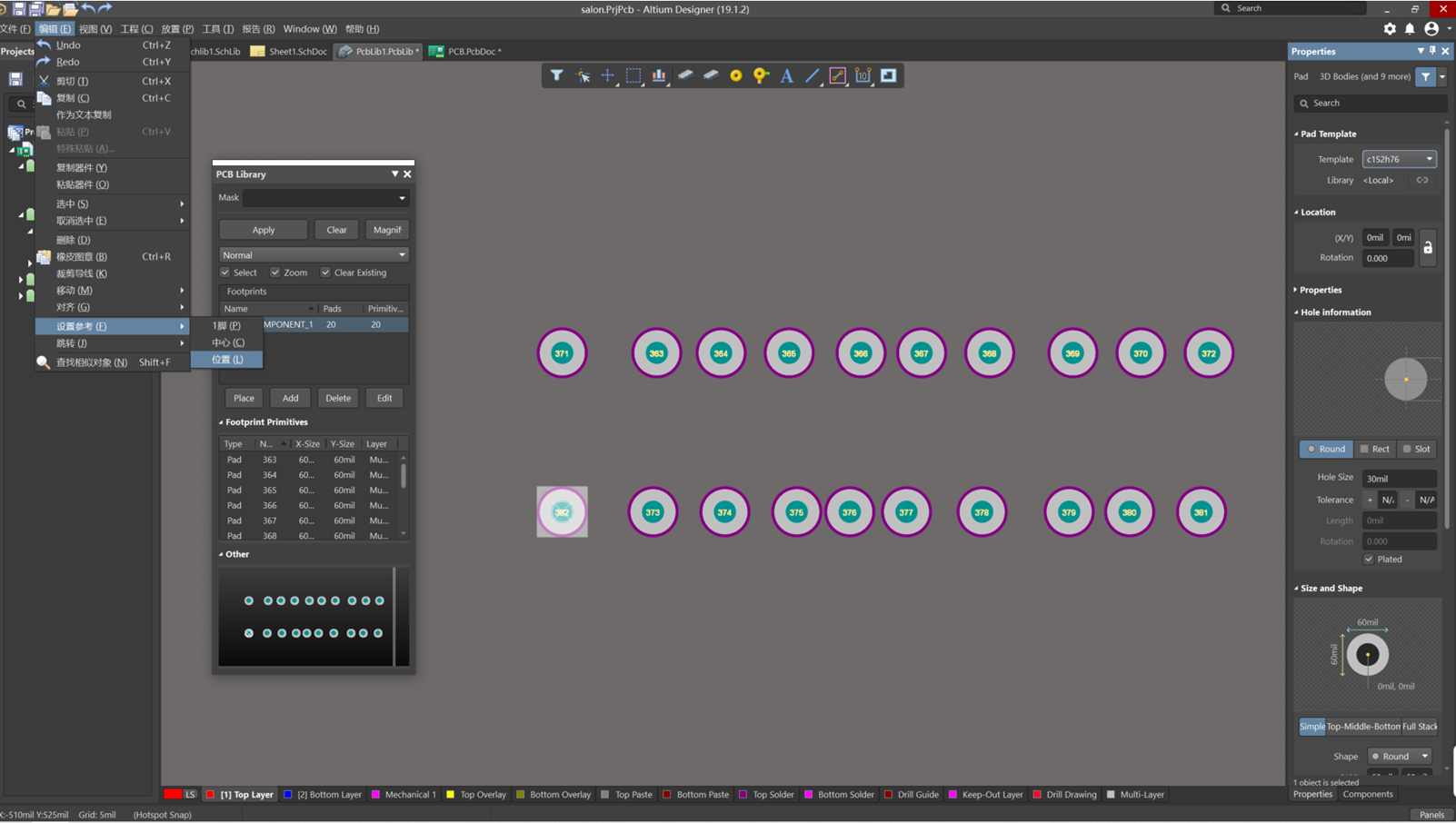Click the red current layer color swatch
Viewport: 1456px width, 823px height.
point(173,795)
